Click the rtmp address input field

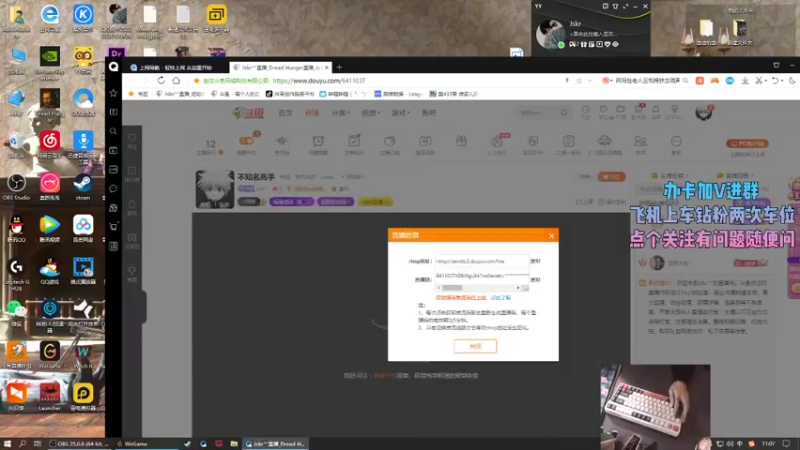482,261
